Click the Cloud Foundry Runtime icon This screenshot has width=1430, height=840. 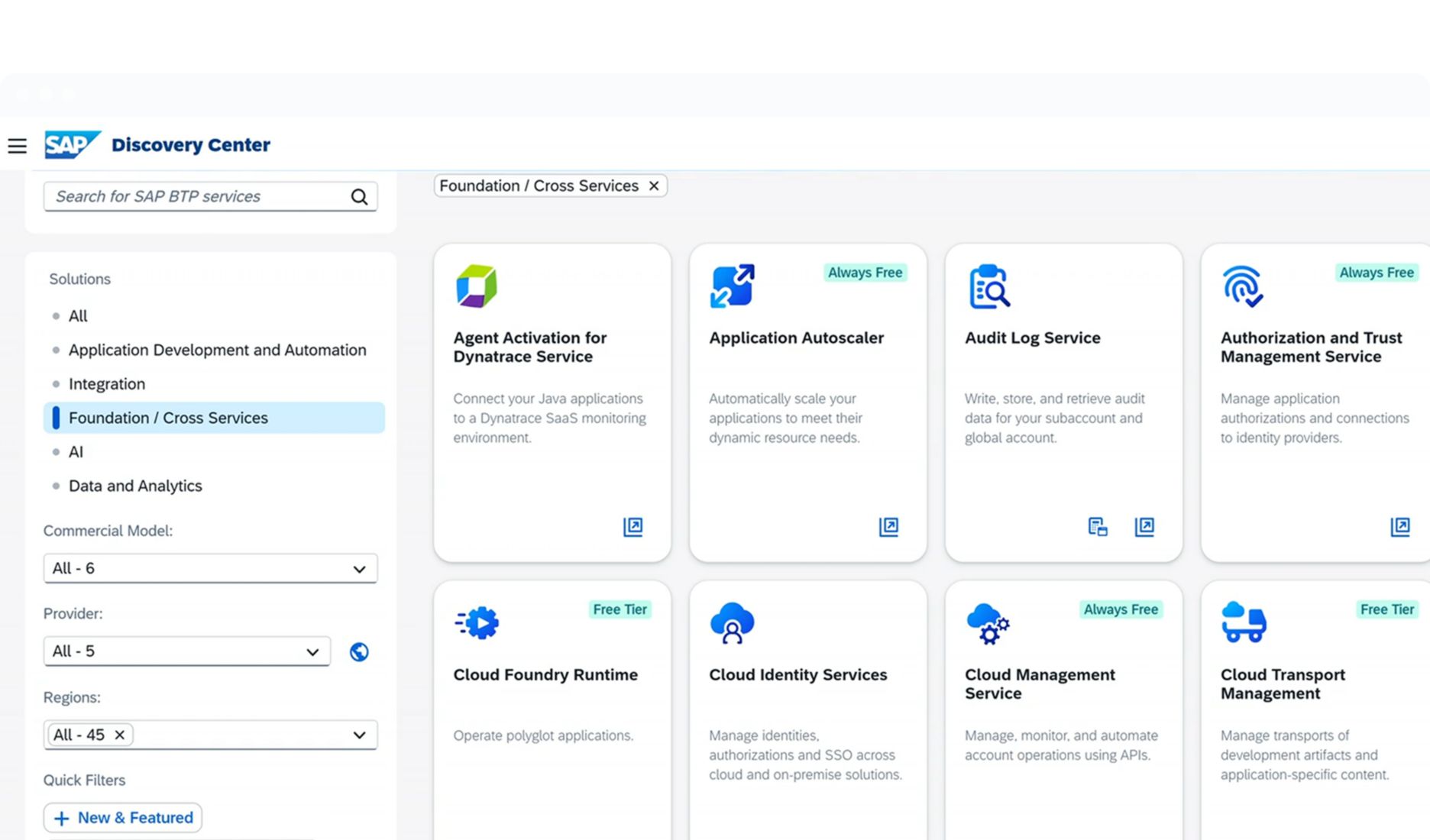pos(477,623)
